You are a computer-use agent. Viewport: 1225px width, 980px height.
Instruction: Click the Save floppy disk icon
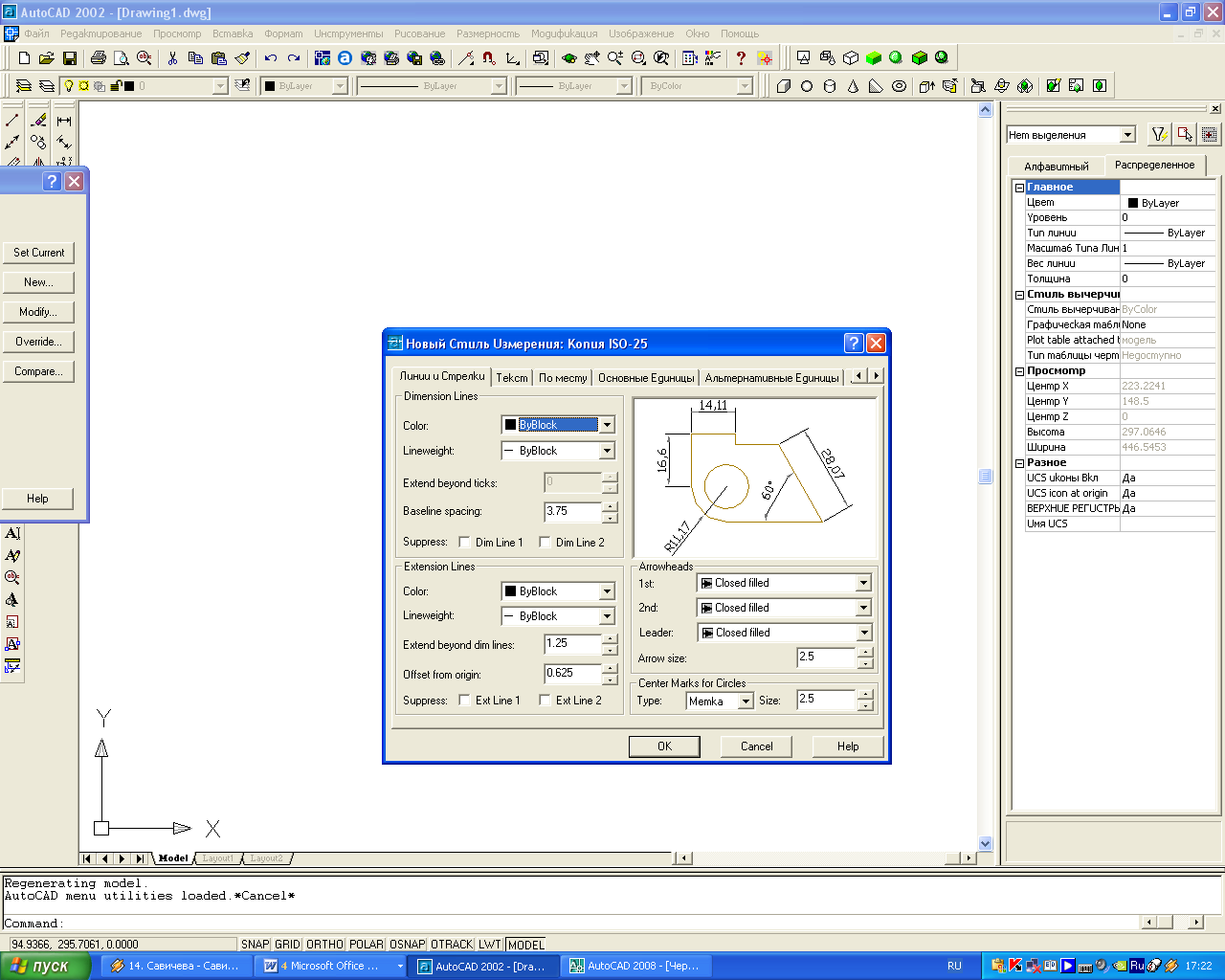click(x=69, y=58)
